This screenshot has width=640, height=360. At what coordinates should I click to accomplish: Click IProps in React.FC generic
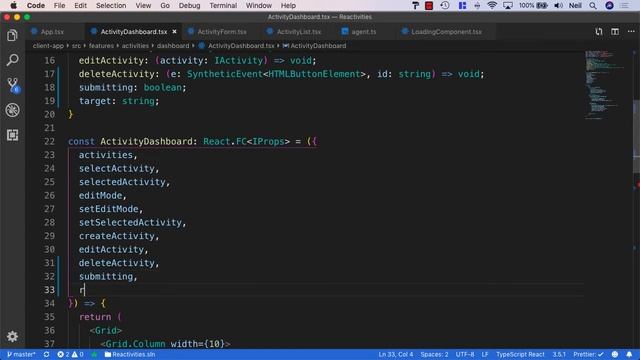268,141
